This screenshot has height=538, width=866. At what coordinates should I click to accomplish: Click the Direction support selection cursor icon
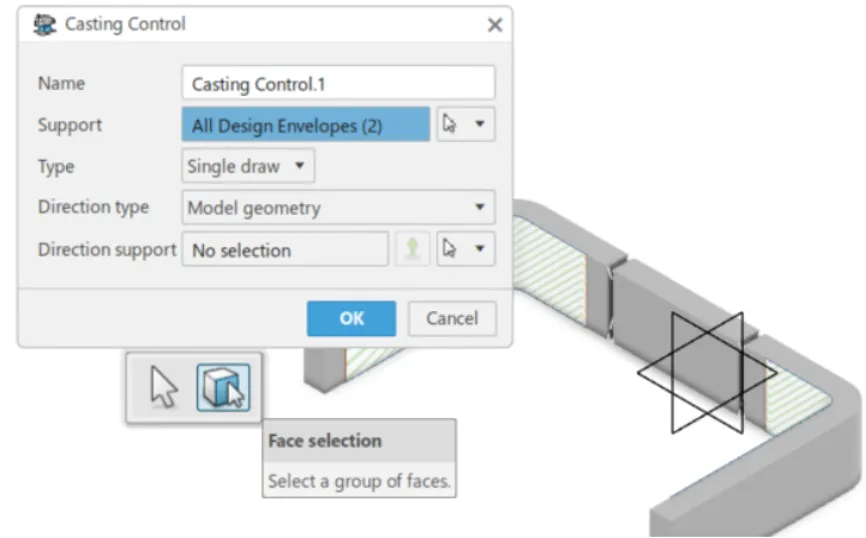[x=450, y=249]
